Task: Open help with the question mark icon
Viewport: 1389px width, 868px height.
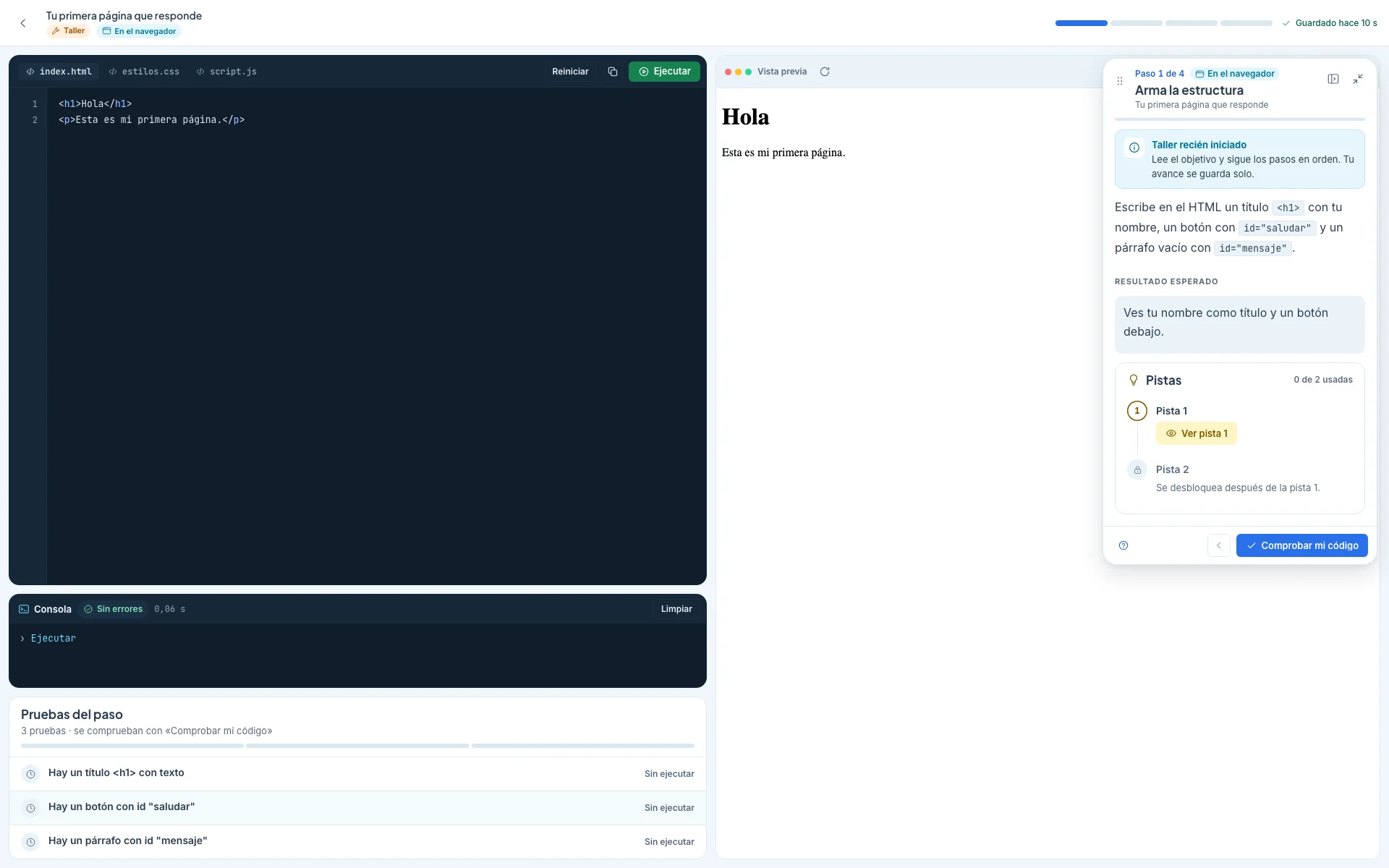Action: point(1123,545)
